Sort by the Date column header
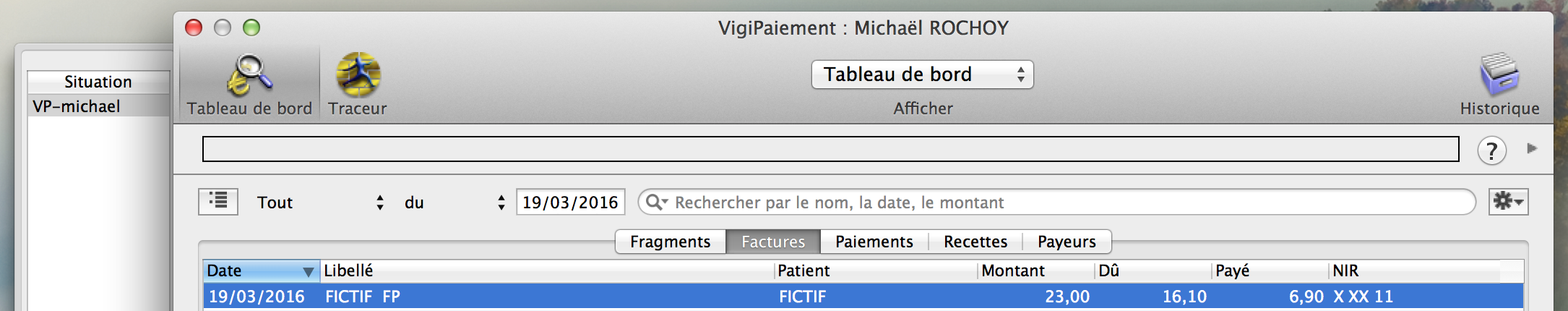The image size is (1568, 311). (x=261, y=270)
